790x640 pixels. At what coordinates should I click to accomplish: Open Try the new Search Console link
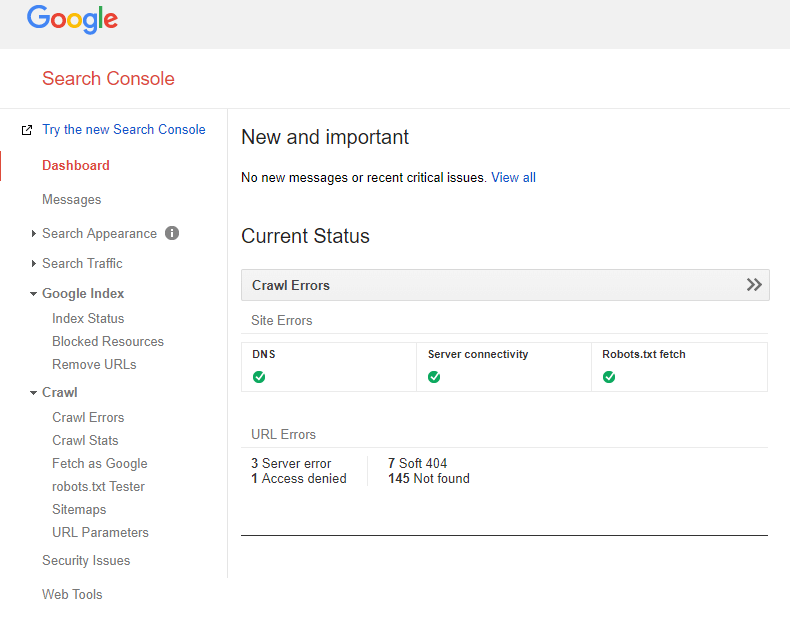tap(123, 130)
